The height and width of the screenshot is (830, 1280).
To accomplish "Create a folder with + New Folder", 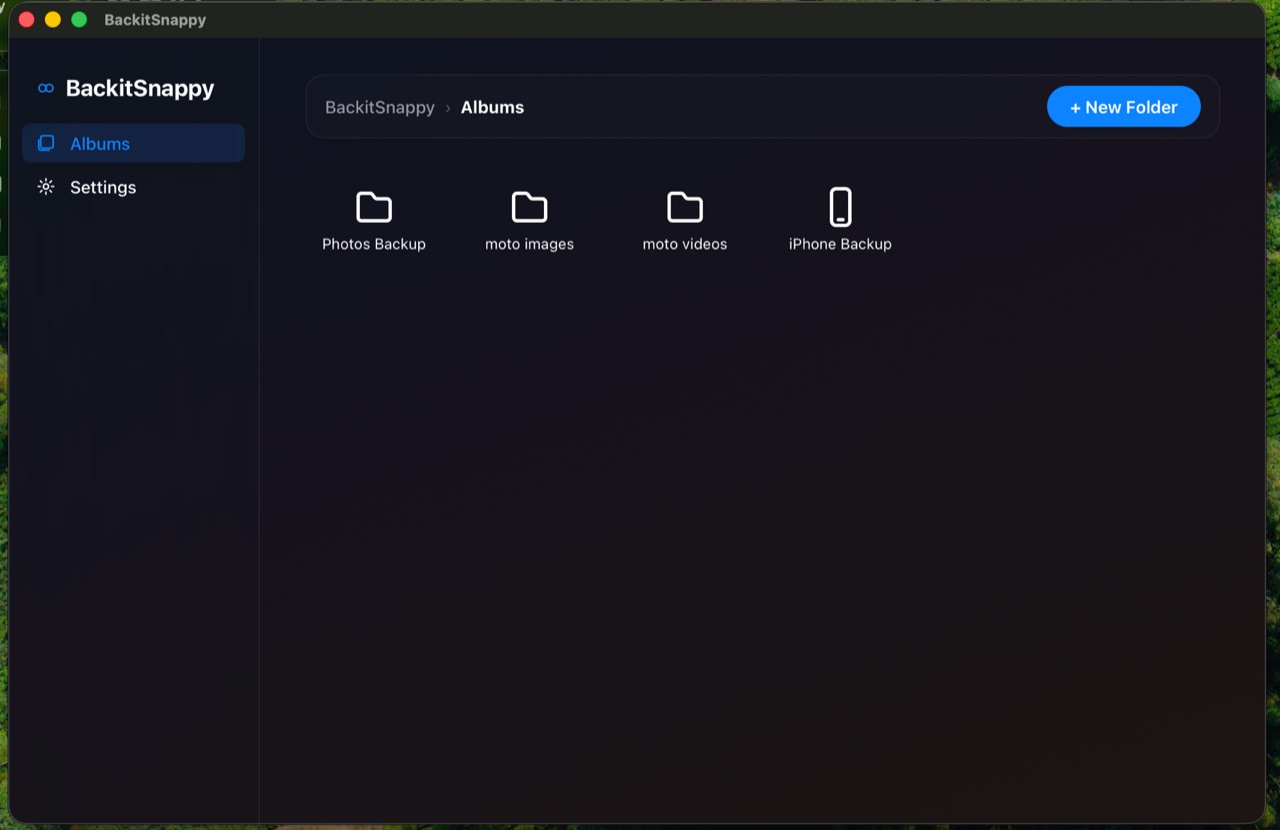I will (x=1124, y=107).
